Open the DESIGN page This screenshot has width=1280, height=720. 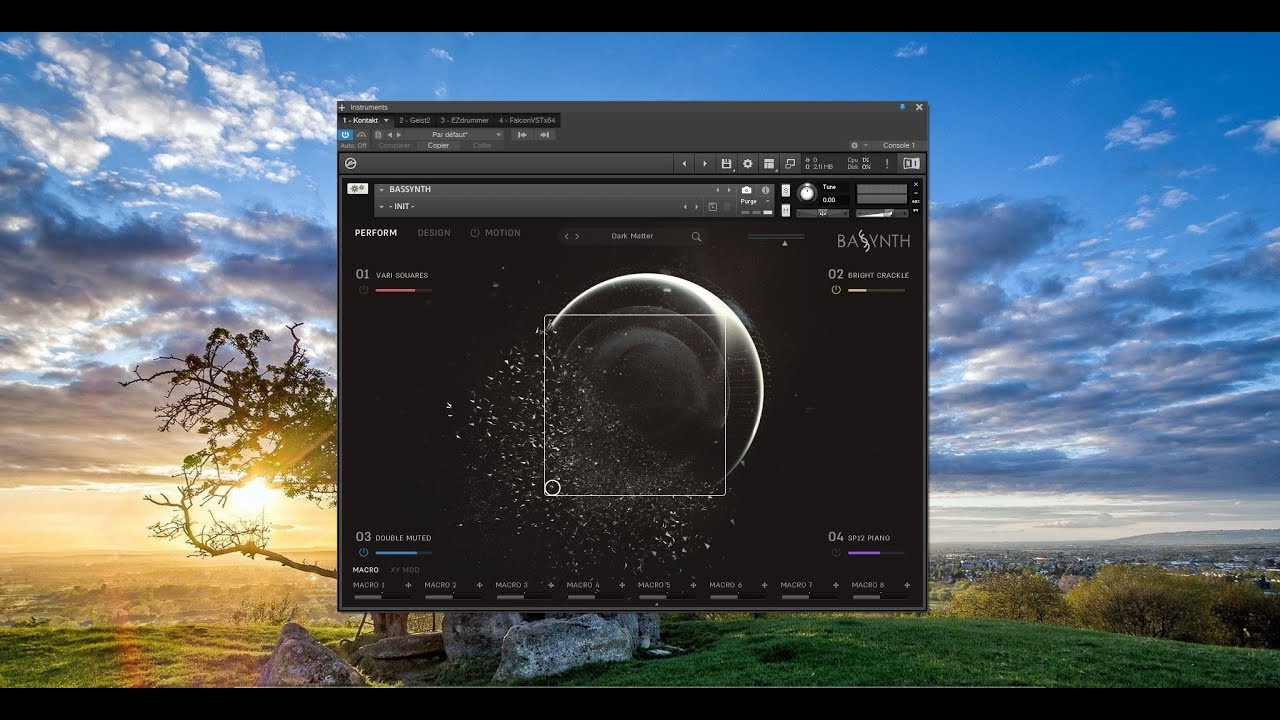coord(434,233)
